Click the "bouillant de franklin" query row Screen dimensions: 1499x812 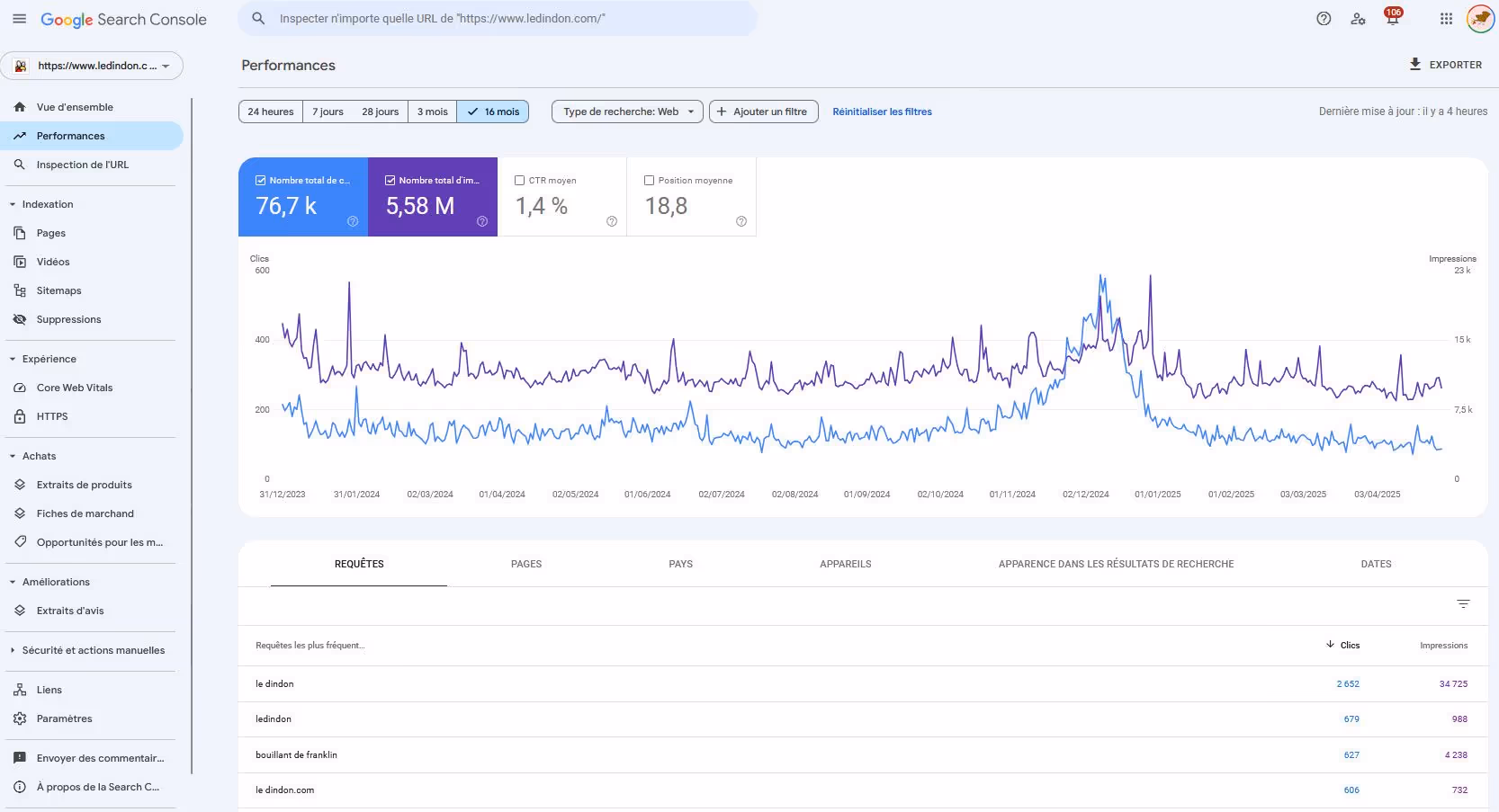tap(862, 755)
